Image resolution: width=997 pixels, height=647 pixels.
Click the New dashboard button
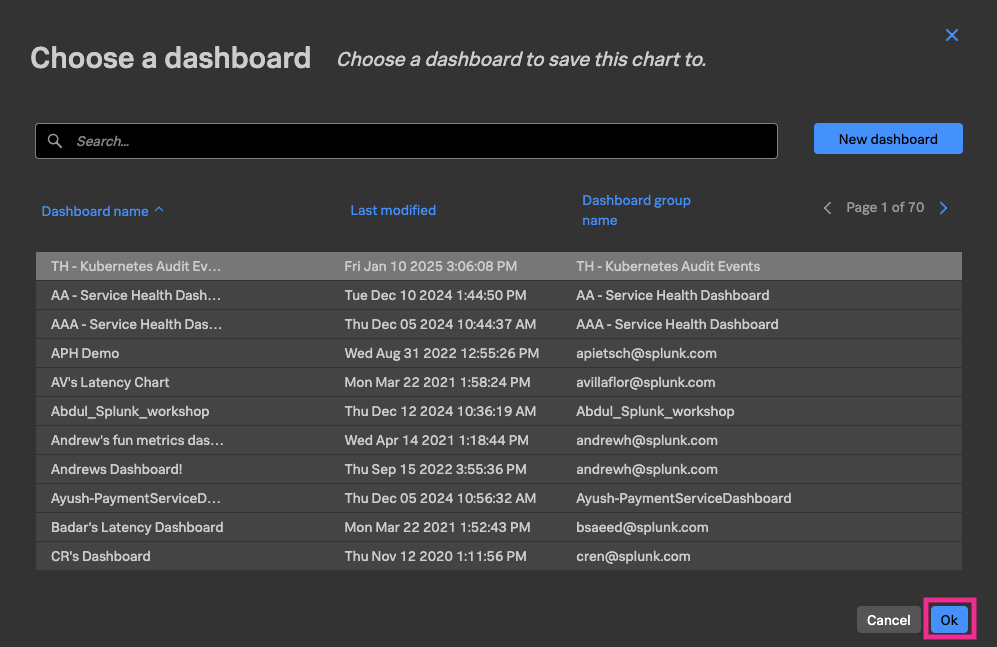[x=887, y=138]
